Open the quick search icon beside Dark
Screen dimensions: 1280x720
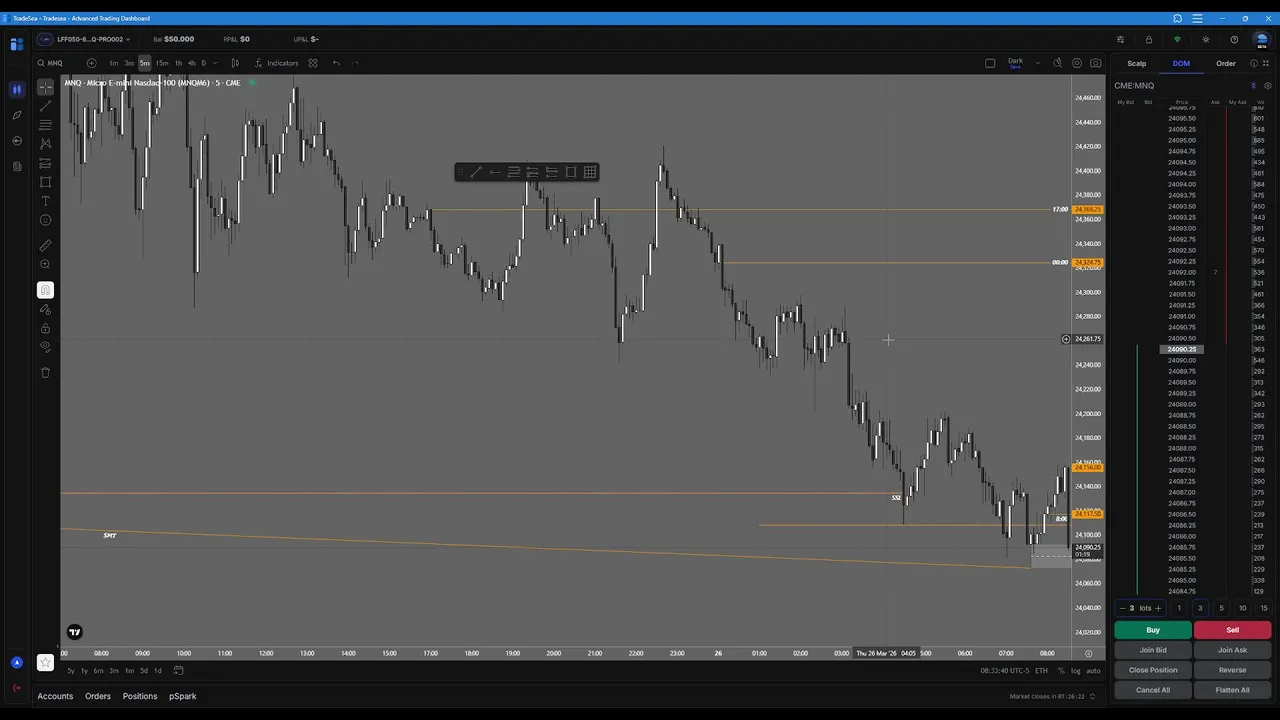[1058, 63]
